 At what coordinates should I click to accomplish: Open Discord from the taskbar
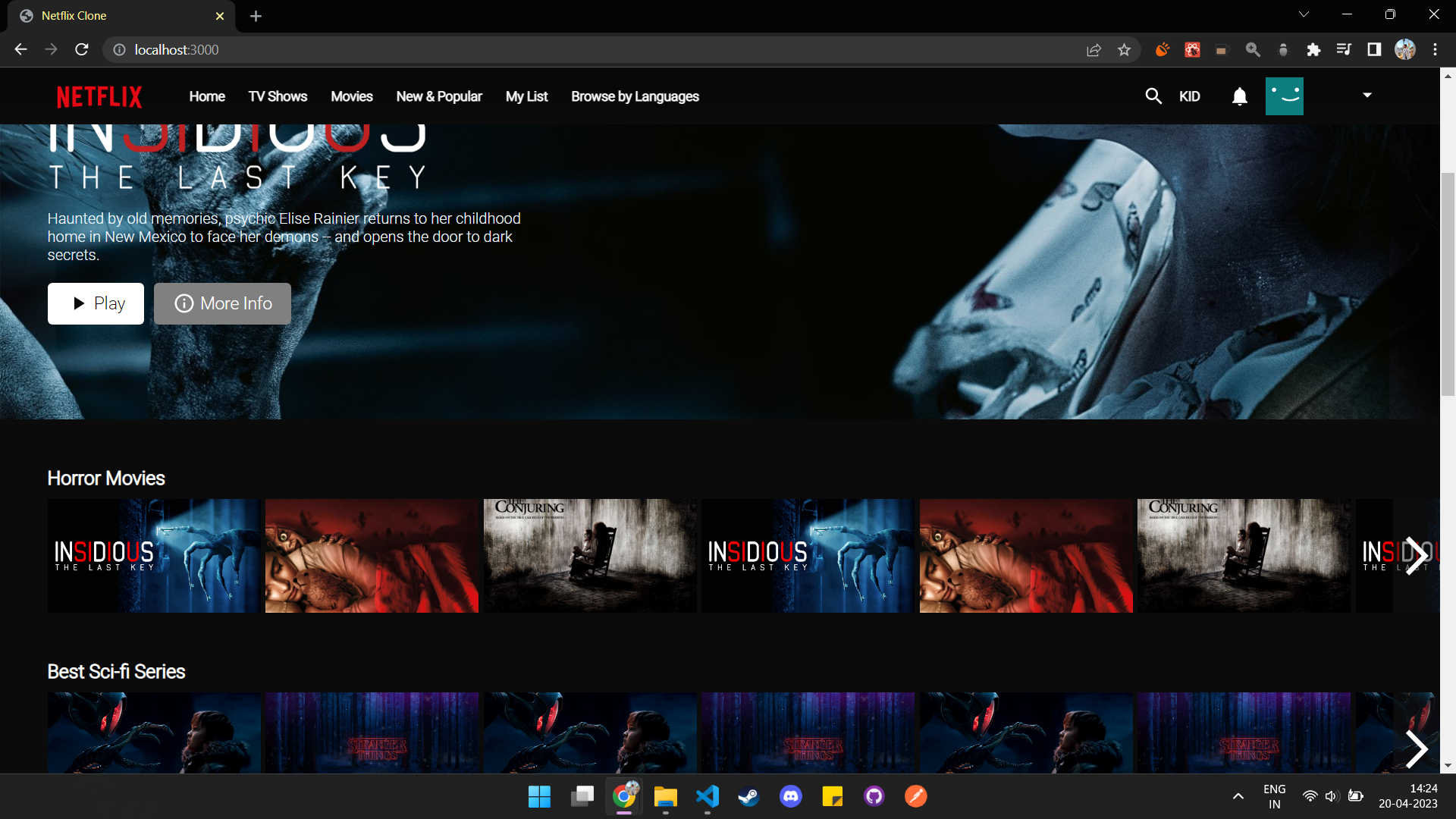click(x=790, y=796)
